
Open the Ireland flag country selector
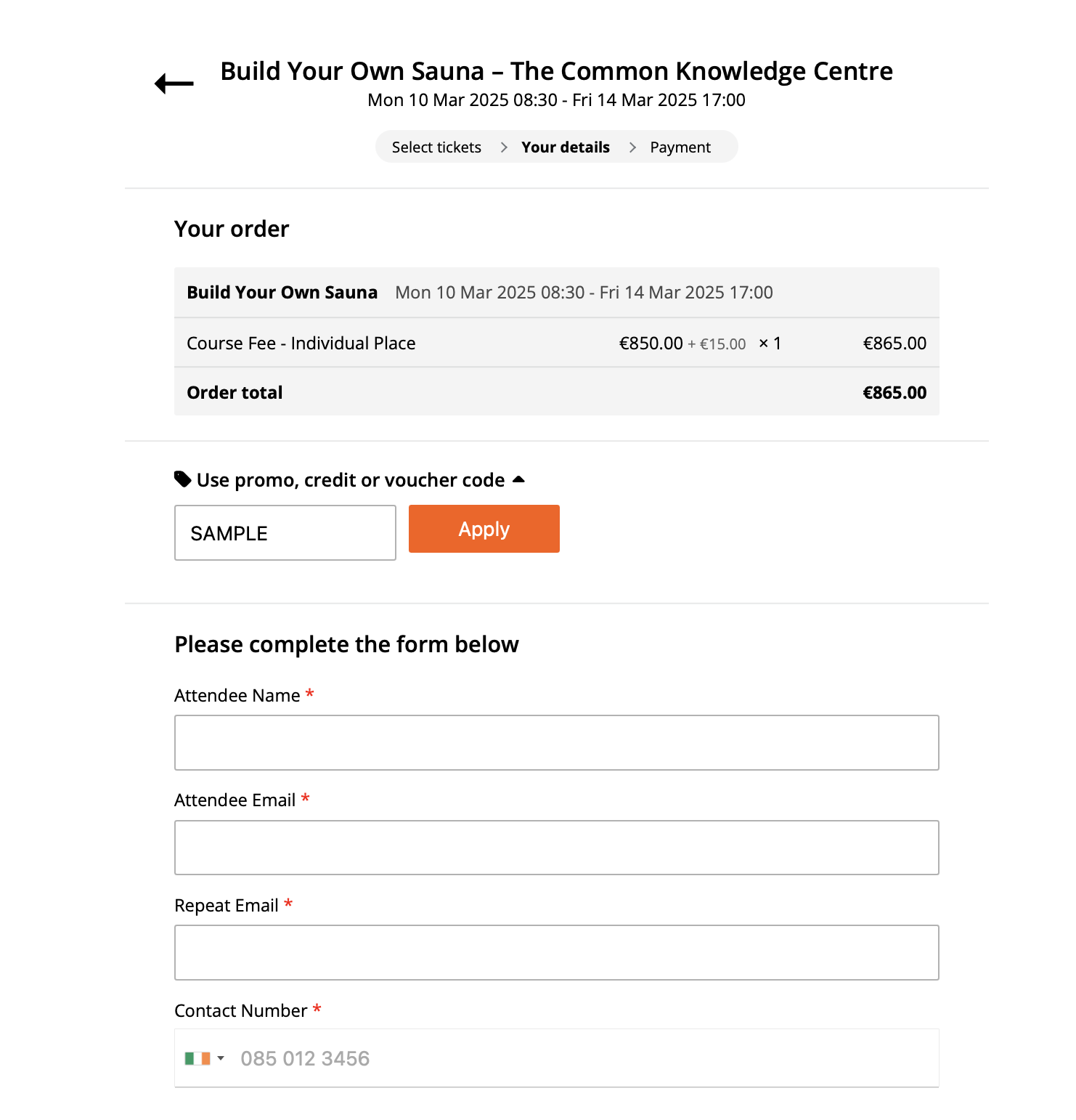pos(197,1058)
